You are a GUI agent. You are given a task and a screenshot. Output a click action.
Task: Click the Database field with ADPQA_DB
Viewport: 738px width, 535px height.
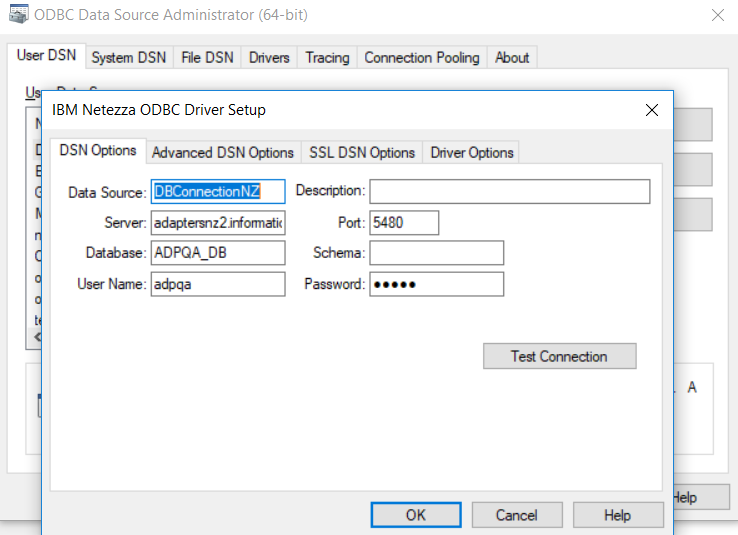(x=218, y=253)
